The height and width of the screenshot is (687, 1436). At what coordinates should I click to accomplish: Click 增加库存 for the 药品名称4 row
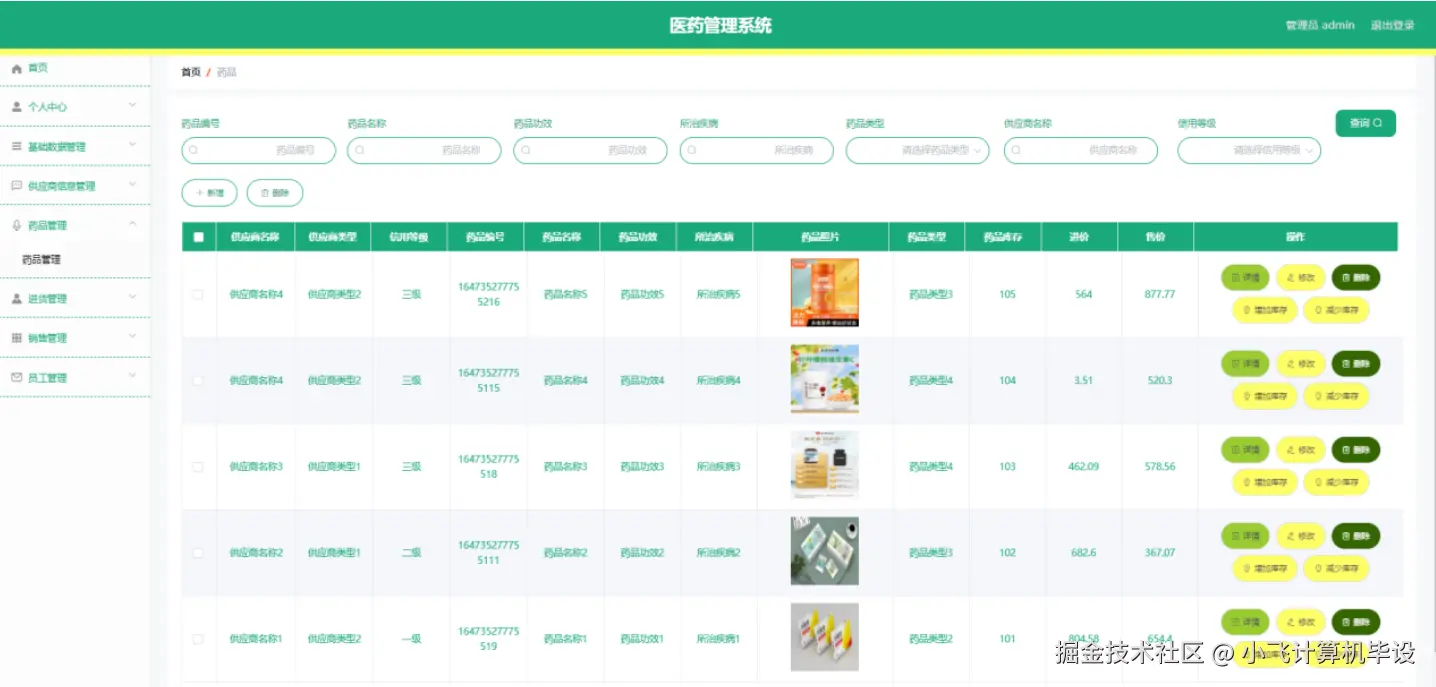pyautogui.click(x=1264, y=397)
